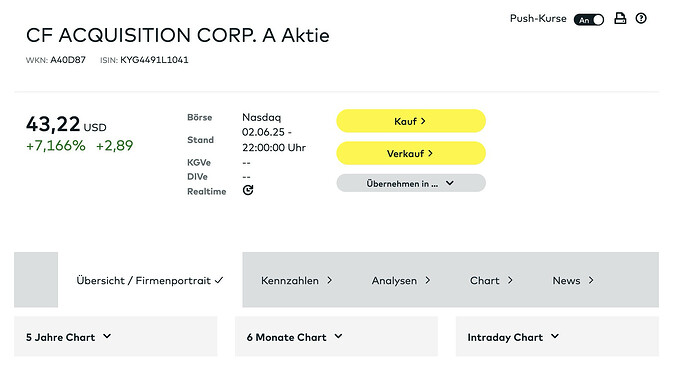This screenshot has height=368, width=690.
Task: Click the ISIN number KYG4491L1041
Action: pyautogui.click(x=154, y=60)
